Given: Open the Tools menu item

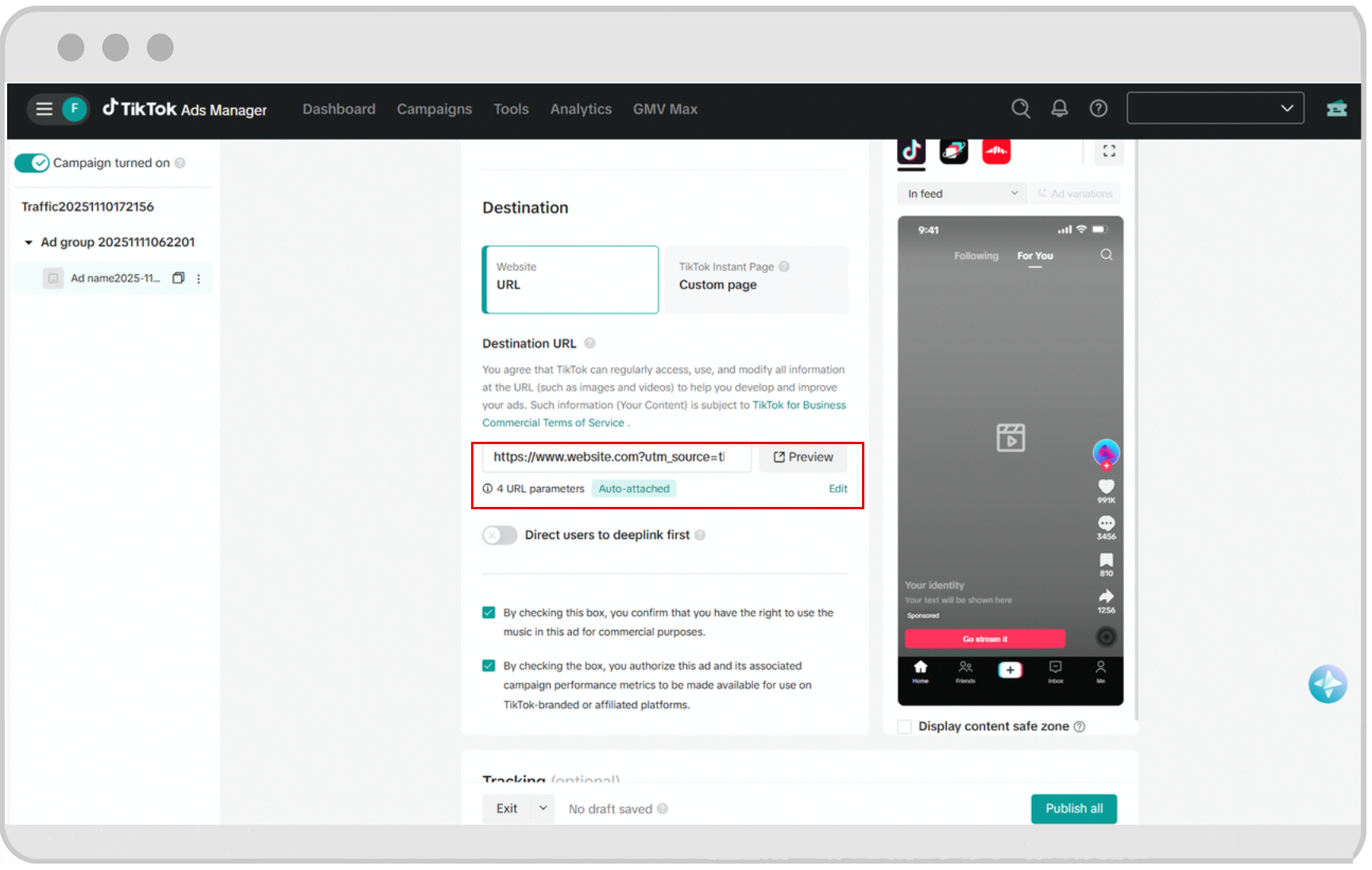Looking at the screenshot, I should click(511, 109).
